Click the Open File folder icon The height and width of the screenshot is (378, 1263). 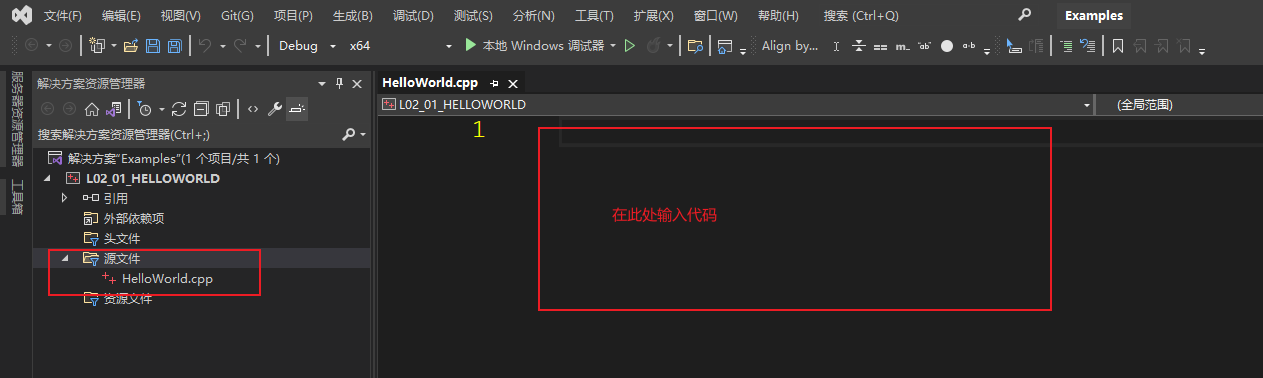click(x=130, y=46)
